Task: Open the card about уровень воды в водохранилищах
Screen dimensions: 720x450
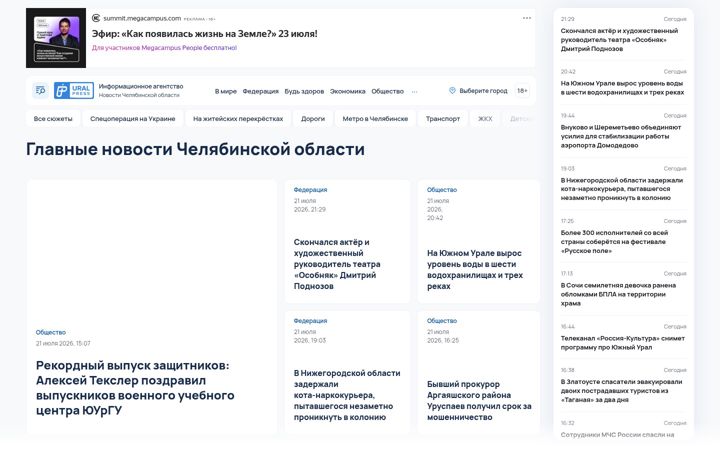Action: [475, 270]
